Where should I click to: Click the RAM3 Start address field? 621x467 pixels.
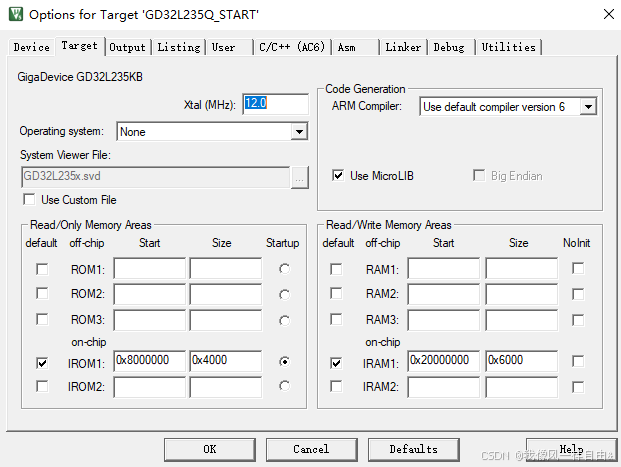444,320
